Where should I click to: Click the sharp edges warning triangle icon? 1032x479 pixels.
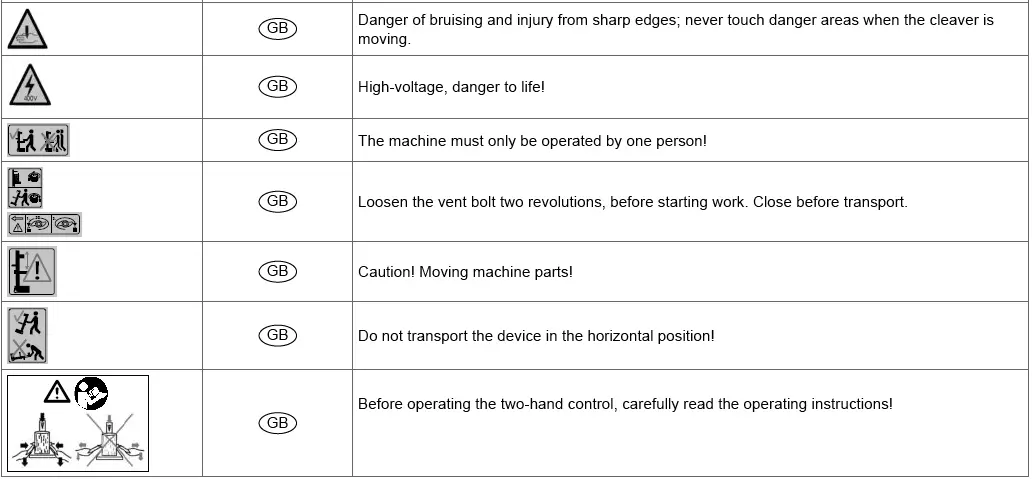click(27, 30)
